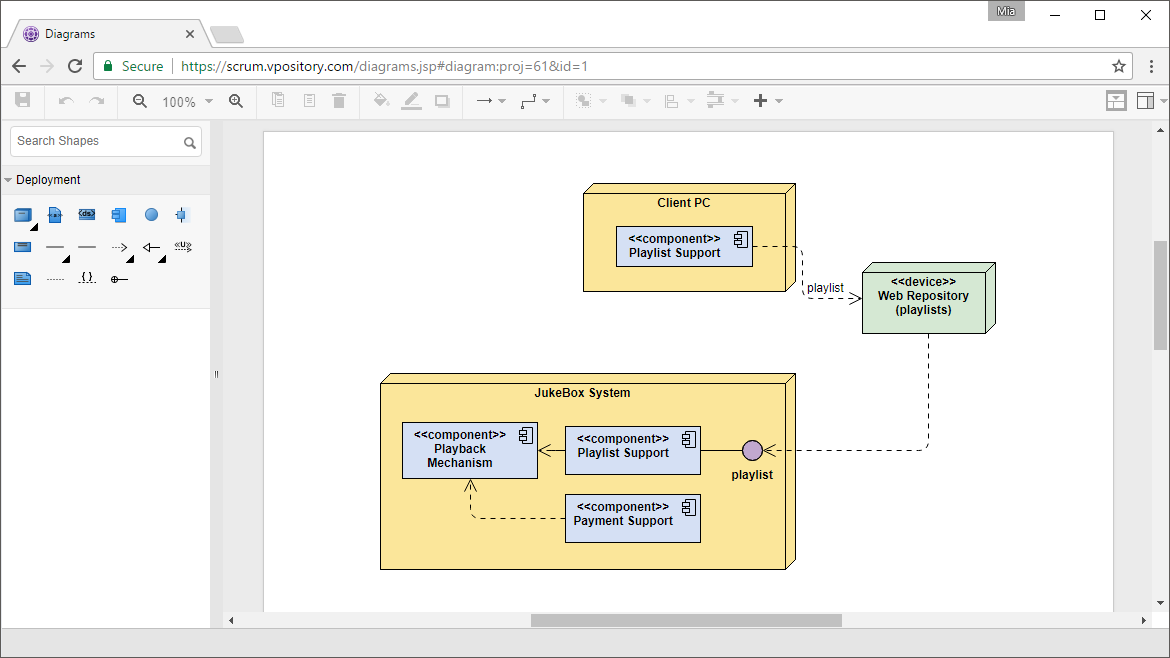1170x658 pixels.
Task: Select the dashed dependency arrow tool
Action: [x=119, y=247]
